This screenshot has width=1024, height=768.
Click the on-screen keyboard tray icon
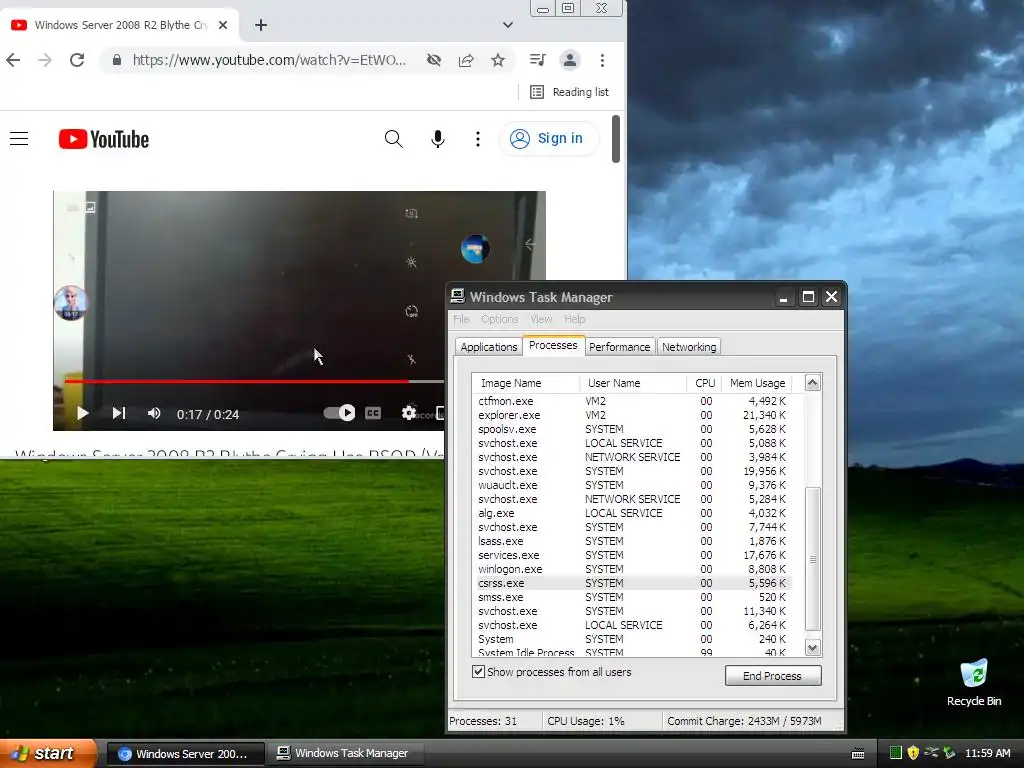click(x=858, y=754)
